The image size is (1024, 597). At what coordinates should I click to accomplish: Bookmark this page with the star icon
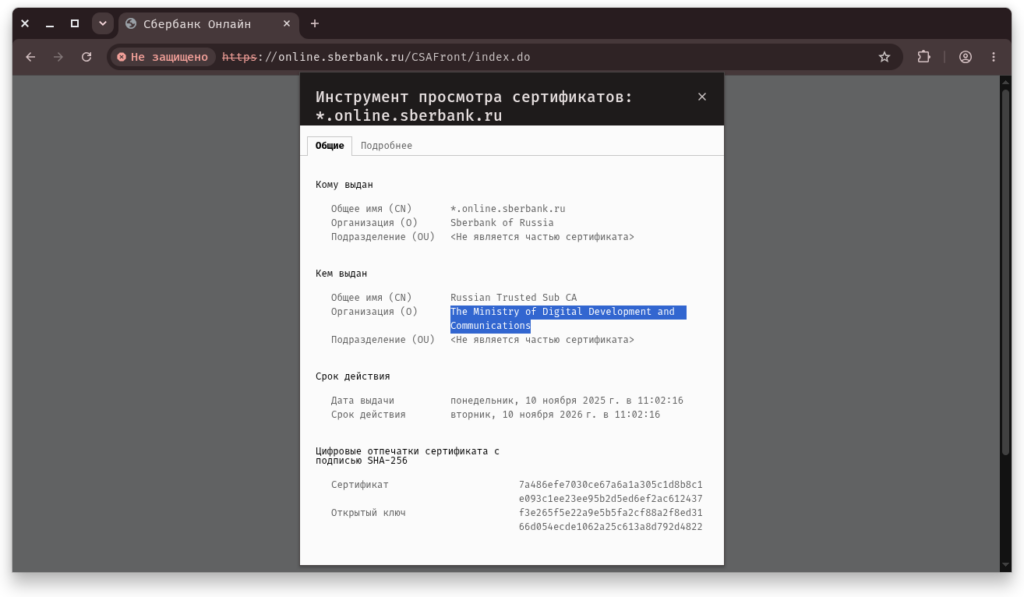pos(884,57)
